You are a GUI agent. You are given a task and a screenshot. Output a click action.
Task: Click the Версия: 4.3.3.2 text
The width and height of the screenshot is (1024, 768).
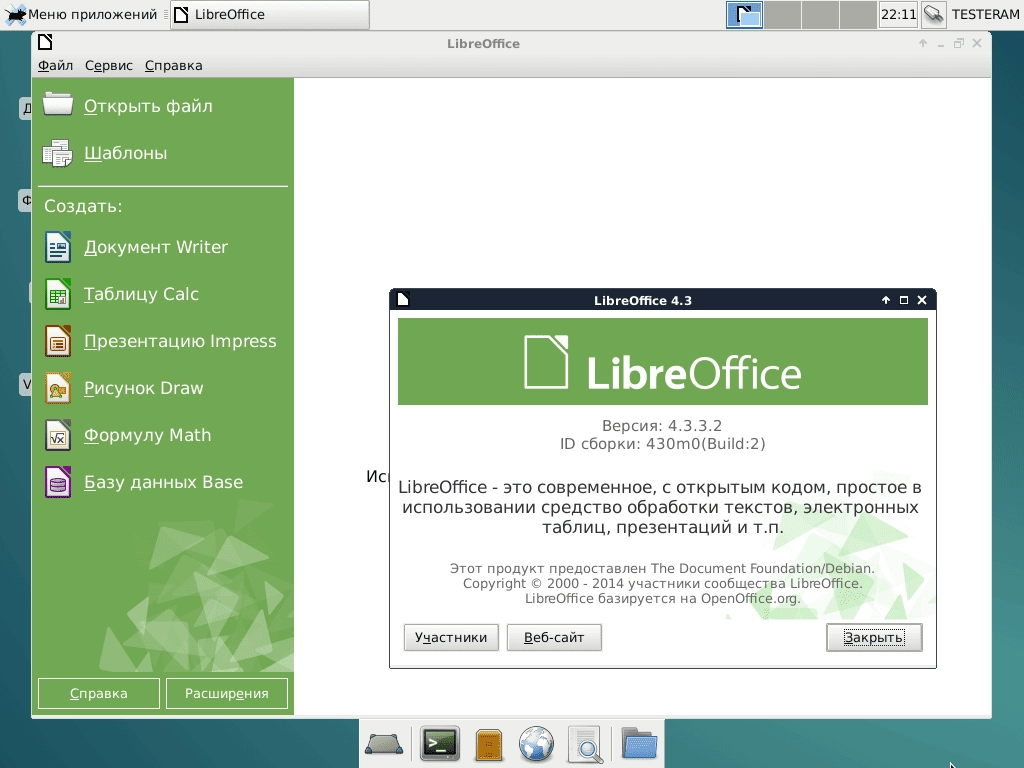tap(662, 426)
